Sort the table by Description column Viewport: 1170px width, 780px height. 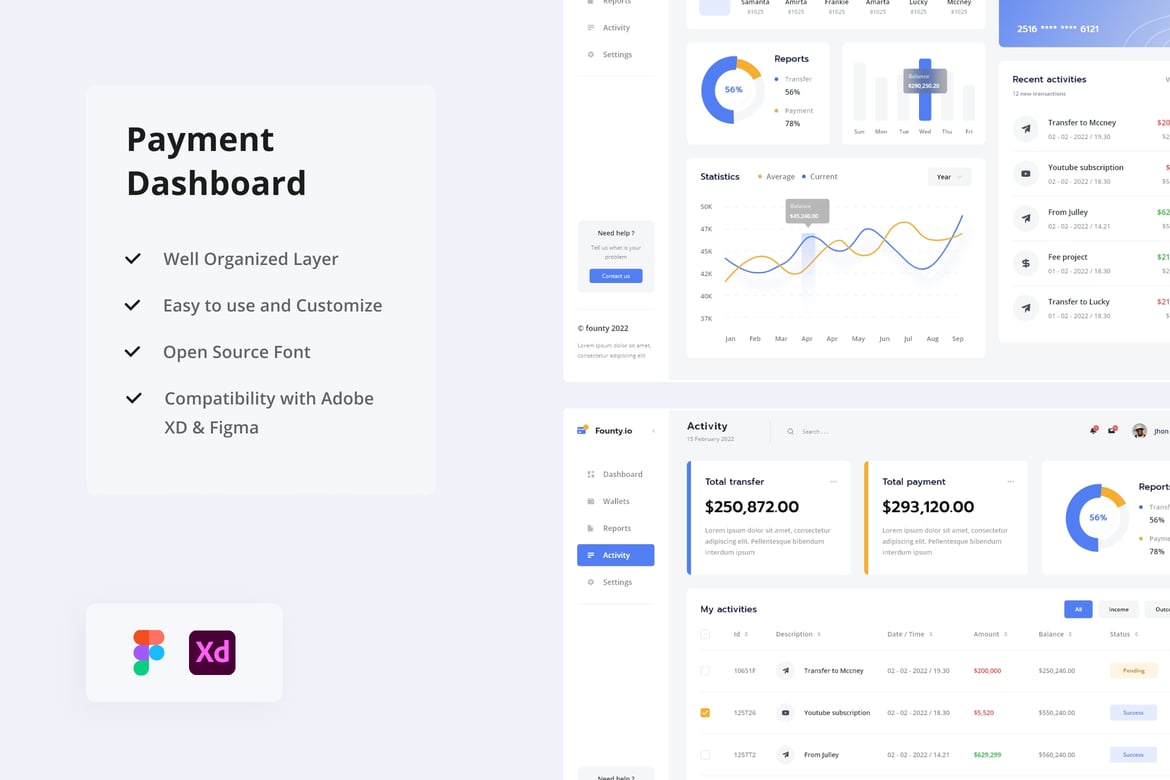pyautogui.click(x=798, y=634)
